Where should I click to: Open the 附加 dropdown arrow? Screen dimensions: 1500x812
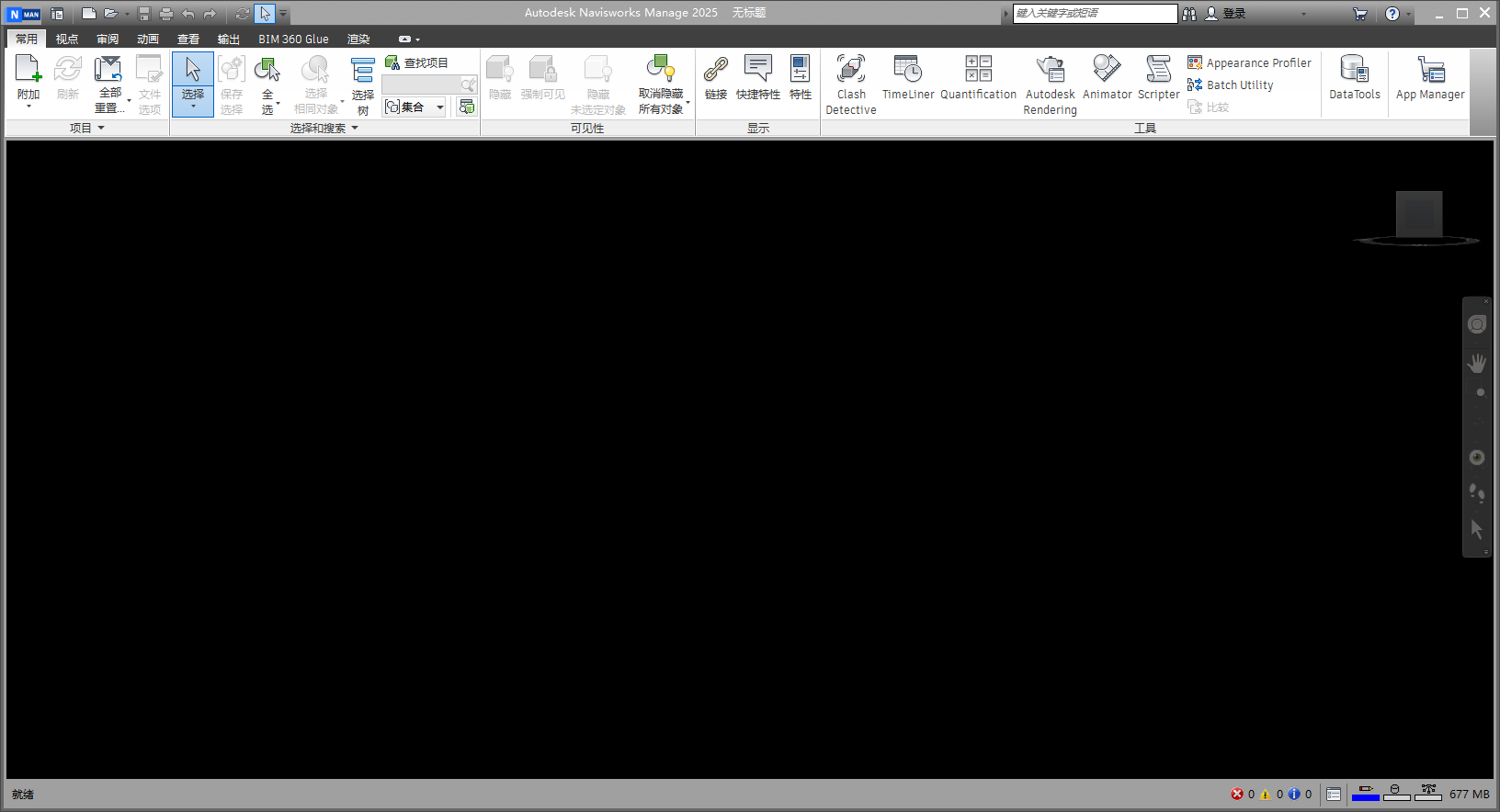(x=28, y=107)
